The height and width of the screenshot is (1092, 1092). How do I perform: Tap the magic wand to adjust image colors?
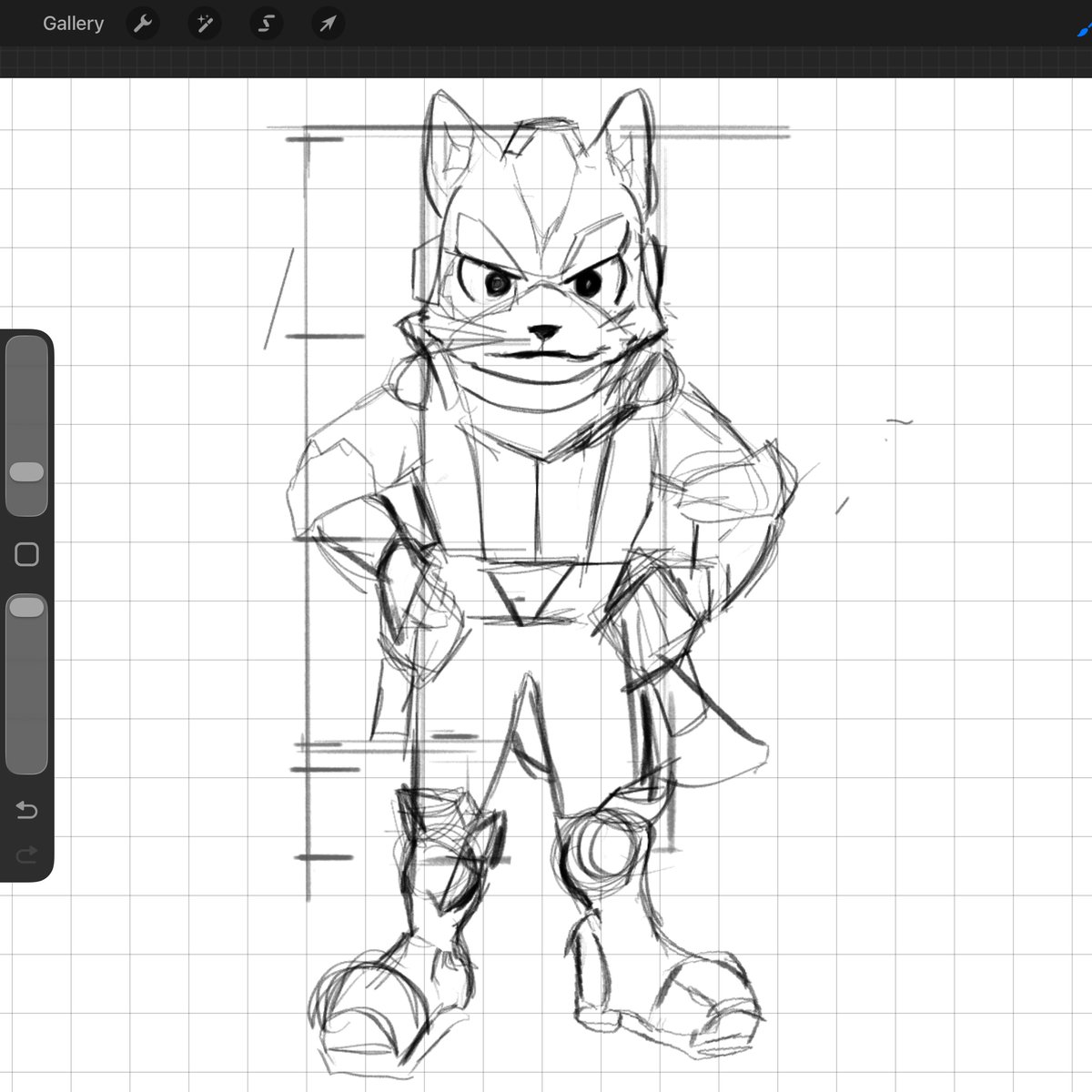(x=204, y=24)
